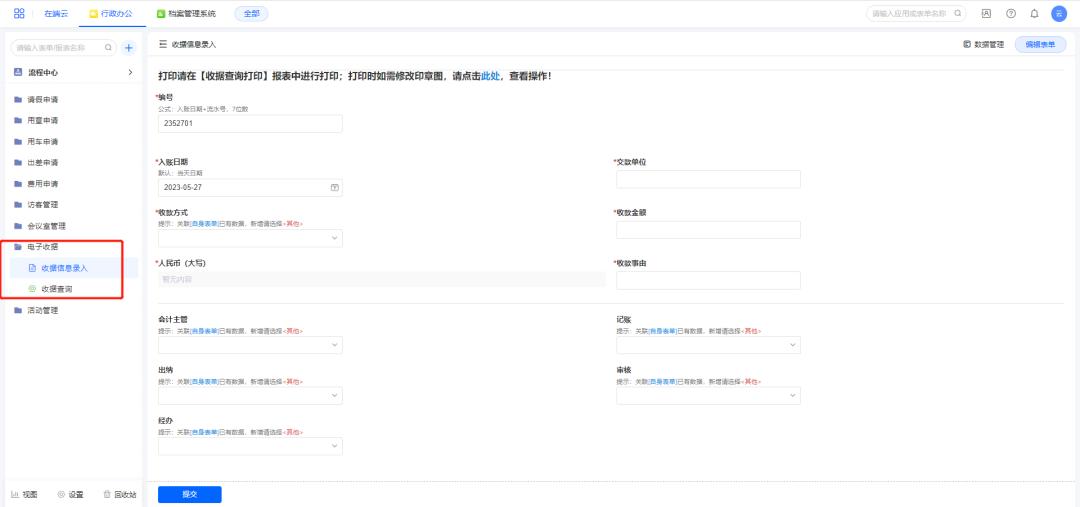Open the 会计主管 dropdown
The width and height of the screenshot is (1080, 507).
click(x=250, y=345)
